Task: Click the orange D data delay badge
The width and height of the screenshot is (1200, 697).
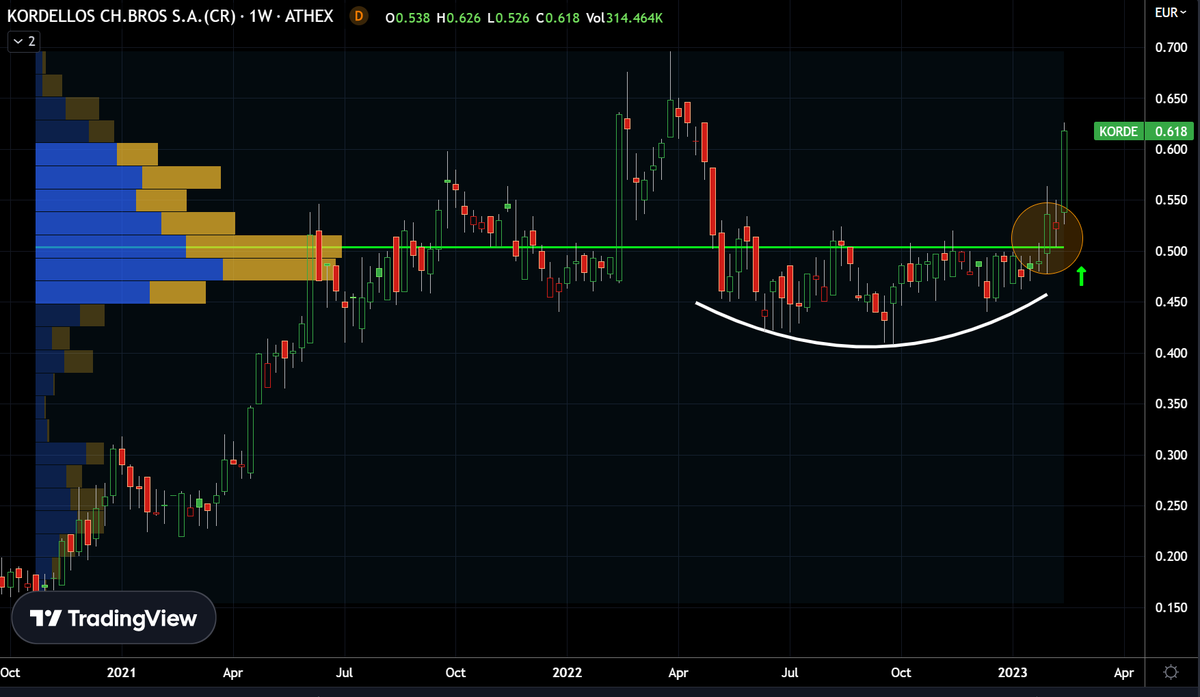Action: tap(359, 16)
